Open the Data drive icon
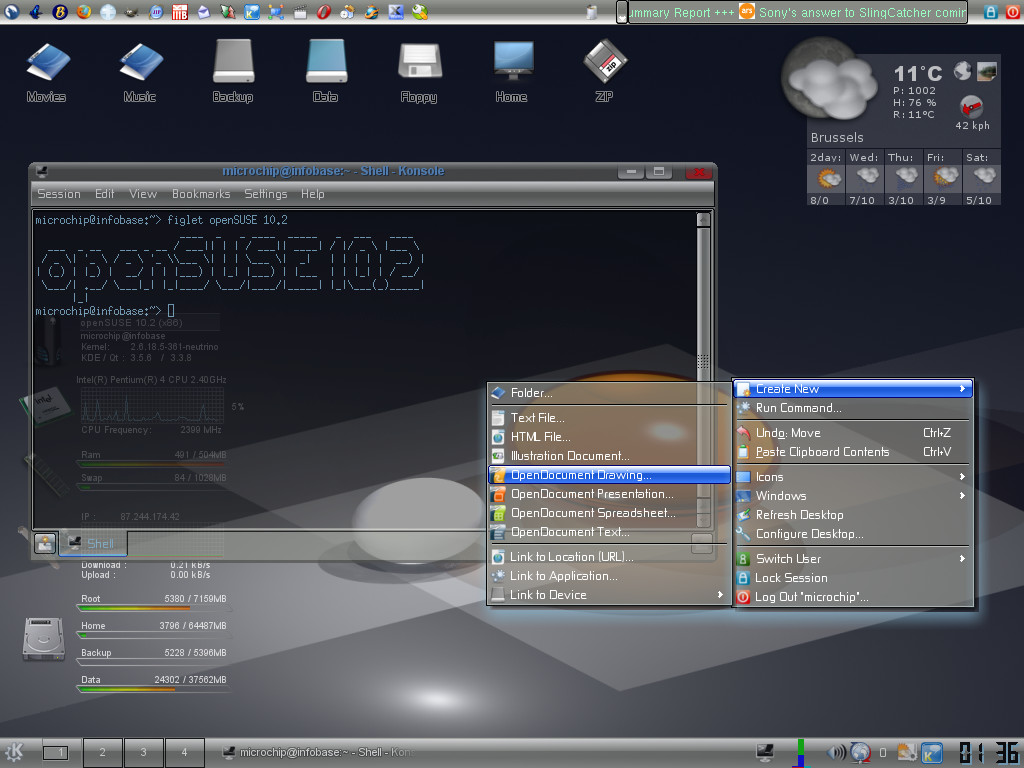The height and width of the screenshot is (768, 1024). 326,71
